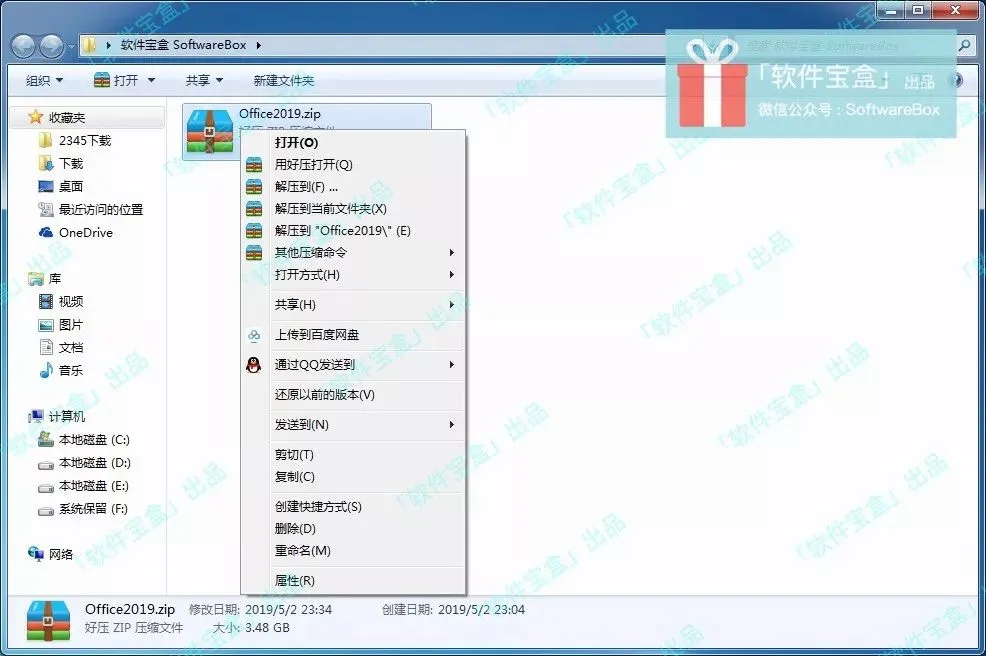Screen dimensions: 986x656
Task: Click the 本地磁盘 (C:) drive icon
Action: (46, 439)
